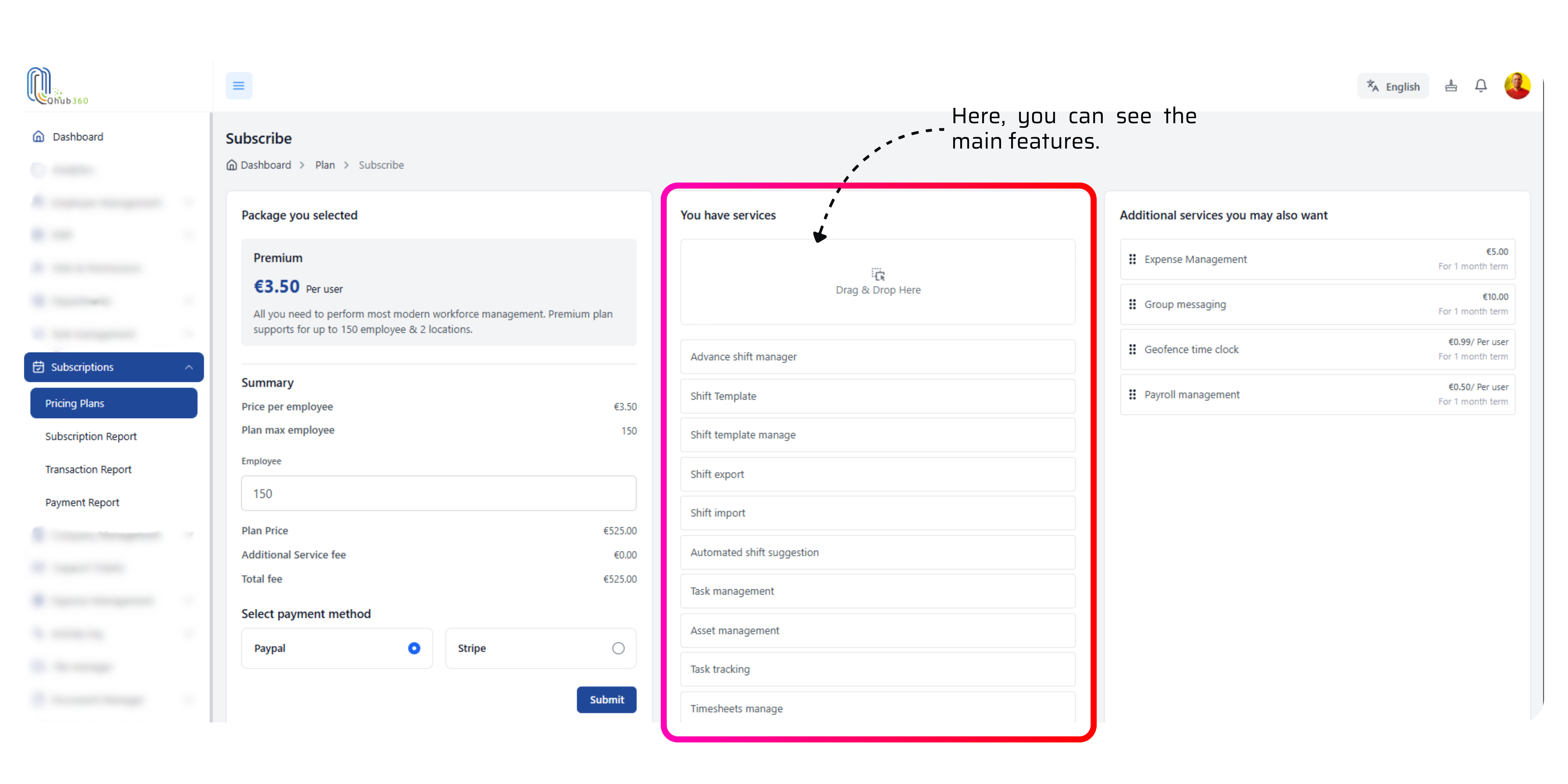The height and width of the screenshot is (784, 1568).
Task: Select the Stripe radio button
Action: (619, 648)
